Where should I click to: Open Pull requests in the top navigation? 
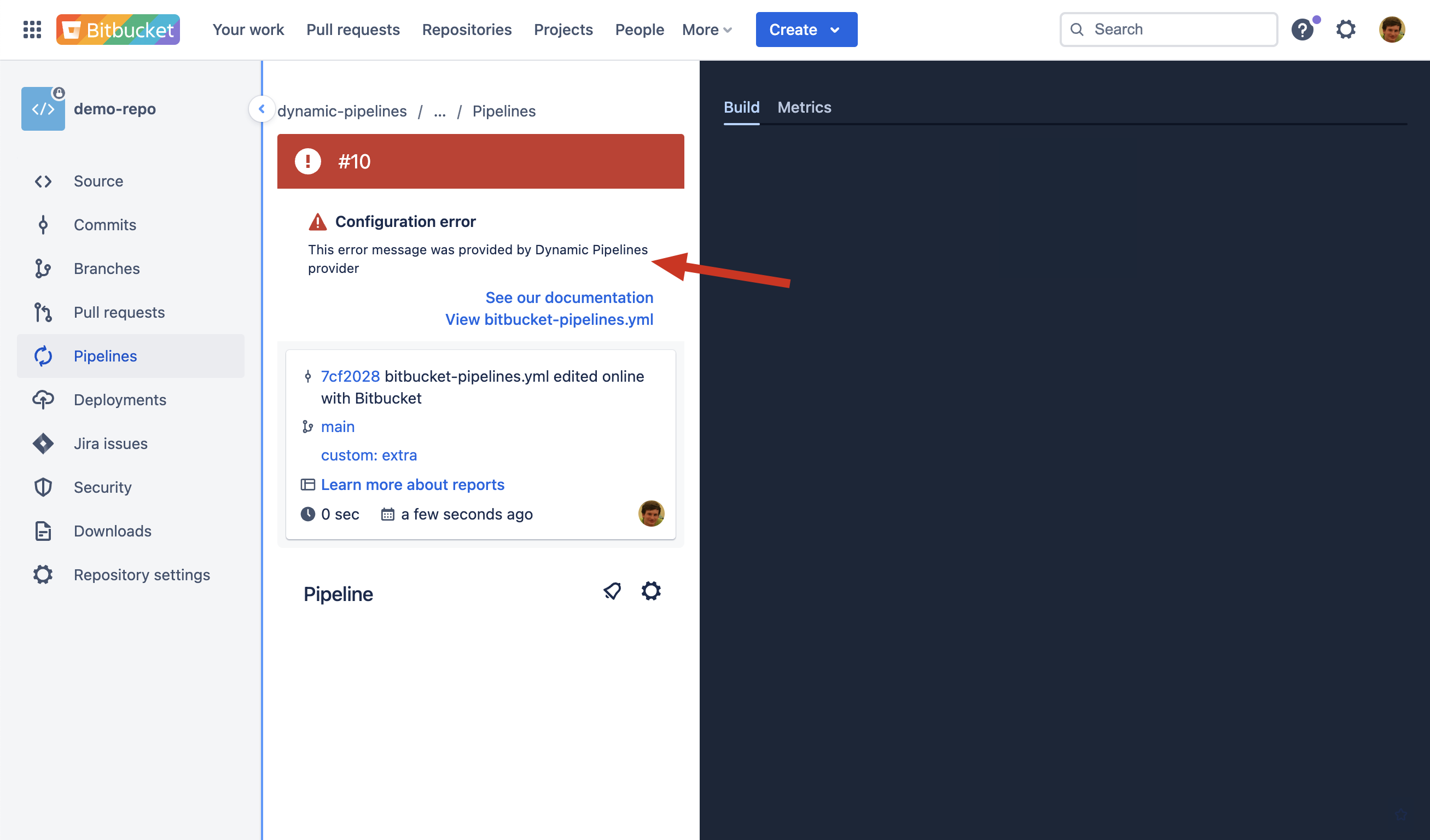click(x=353, y=30)
